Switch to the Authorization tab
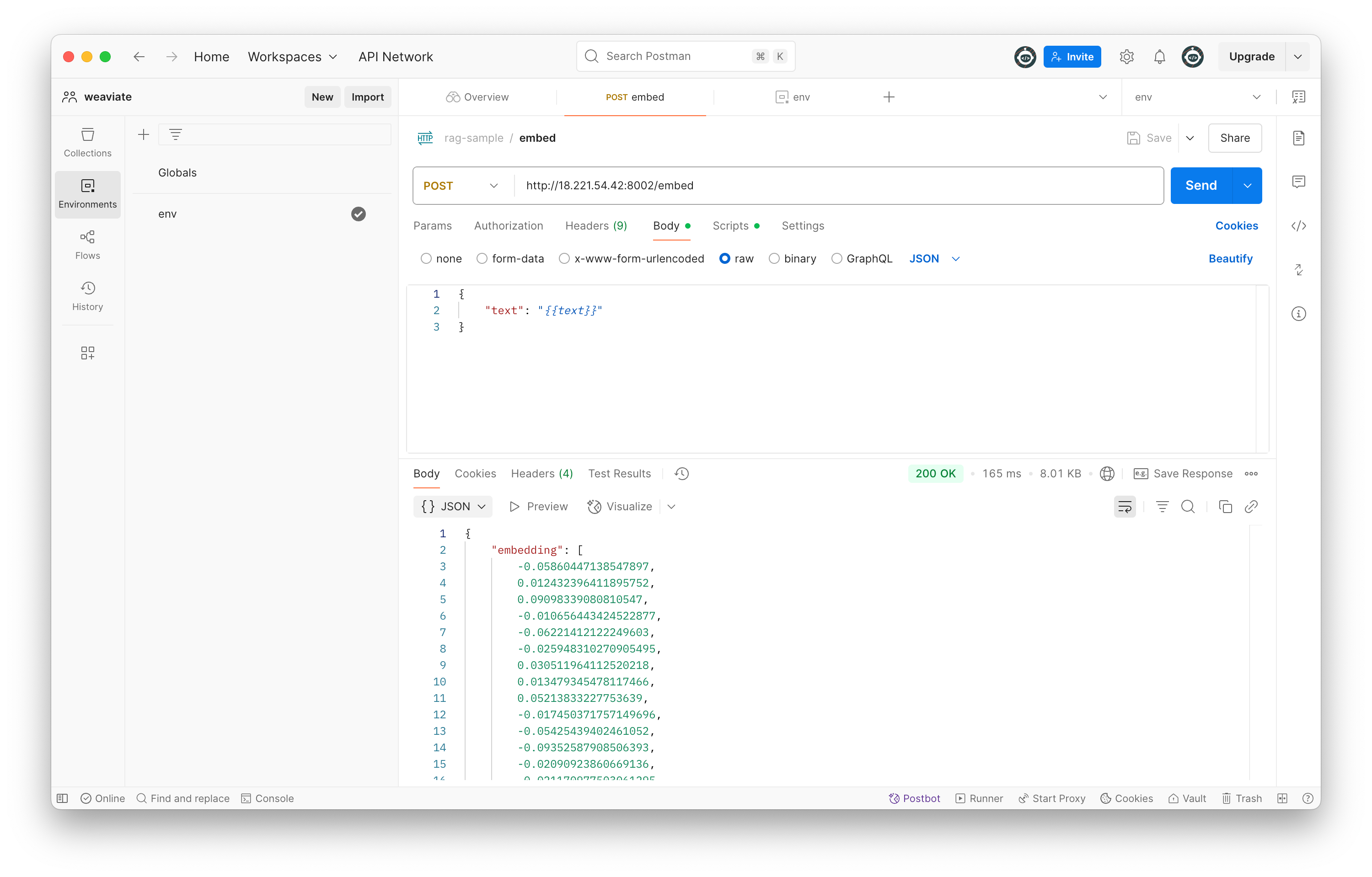The height and width of the screenshot is (877, 1372). click(x=508, y=225)
